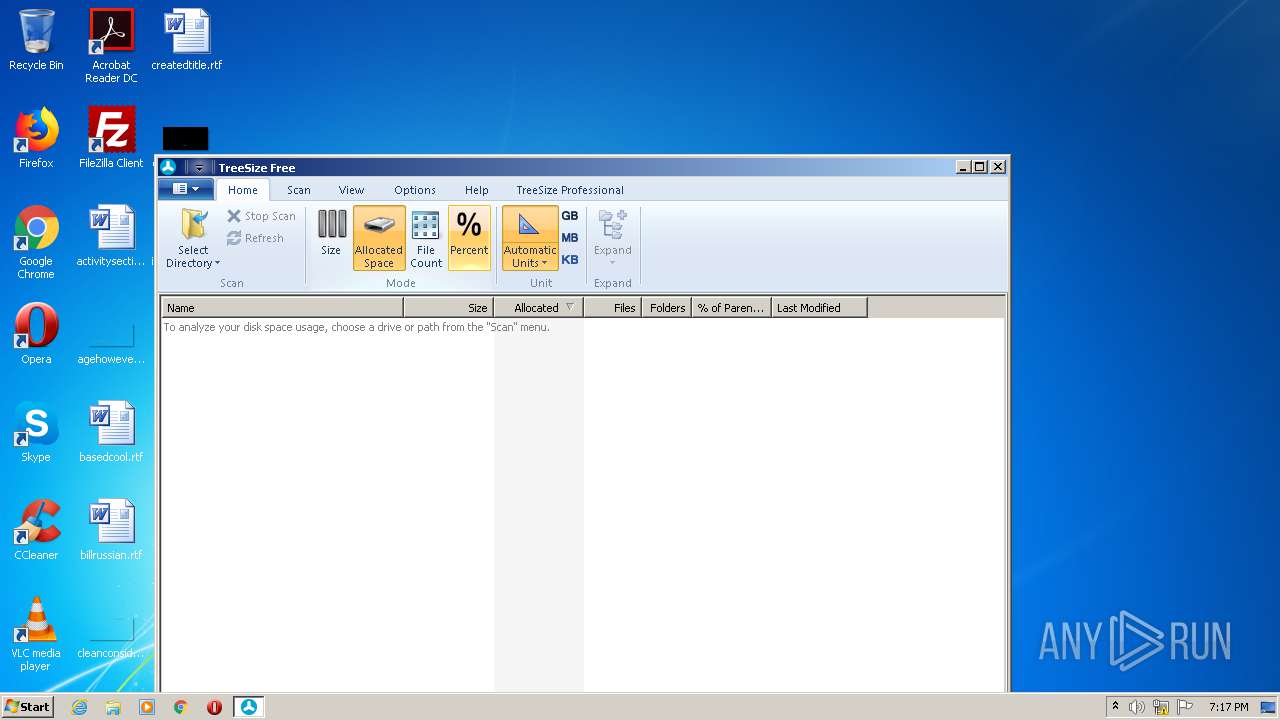Set units to MB

pos(570,238)
